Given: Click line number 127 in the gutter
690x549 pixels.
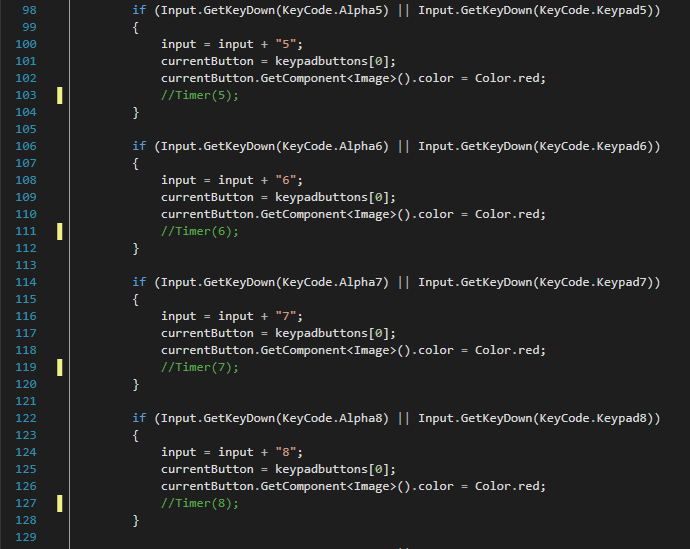Looking at the screenshot, I should [26, 503].
